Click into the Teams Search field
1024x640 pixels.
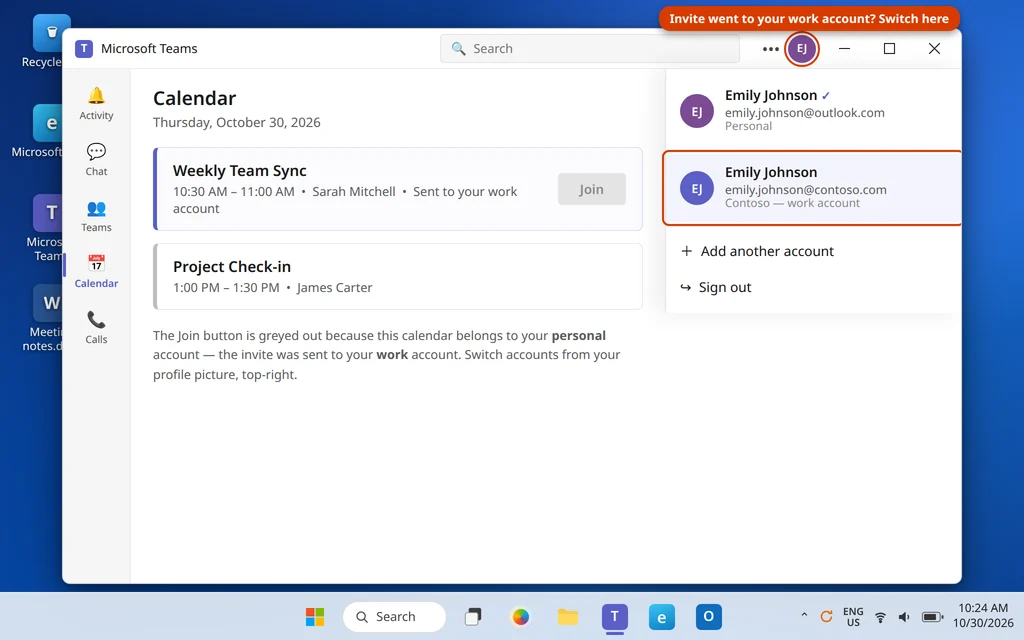tap(590, 48)
